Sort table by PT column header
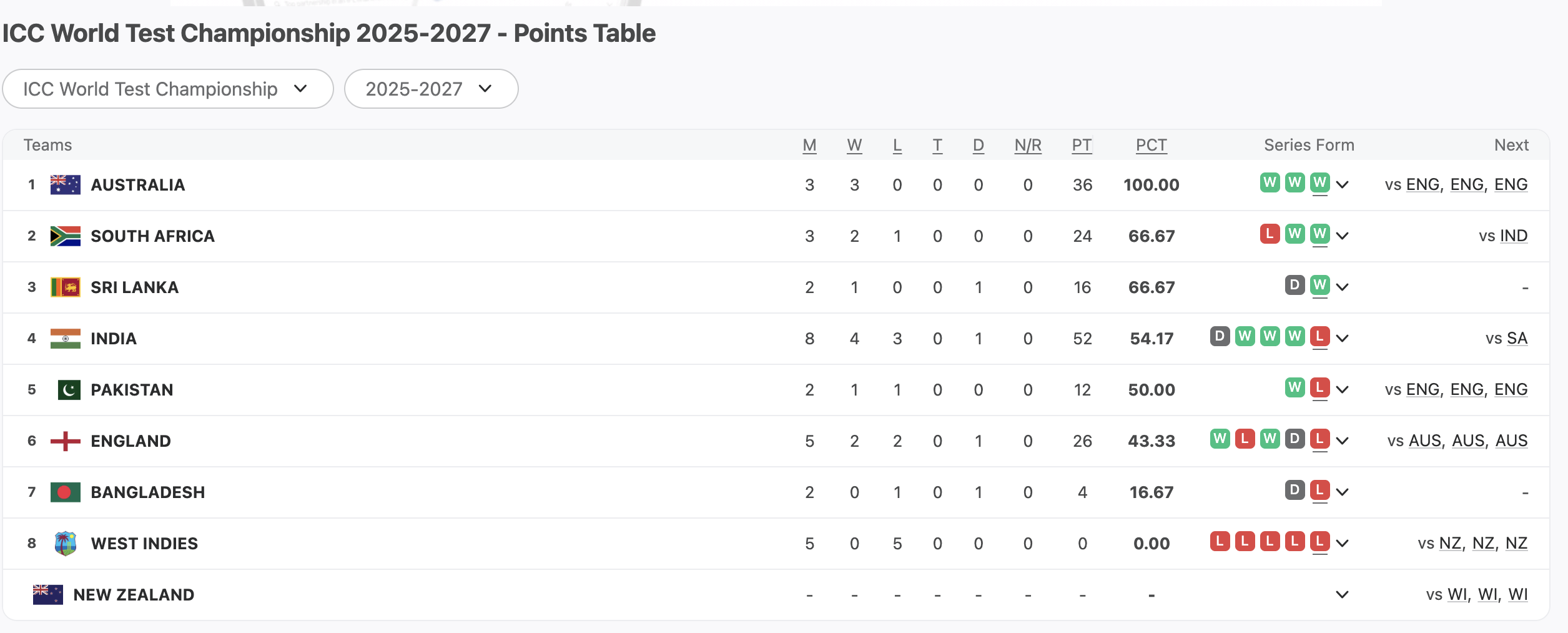This screenshot has width=1568, height=633. coord(1082,146)
